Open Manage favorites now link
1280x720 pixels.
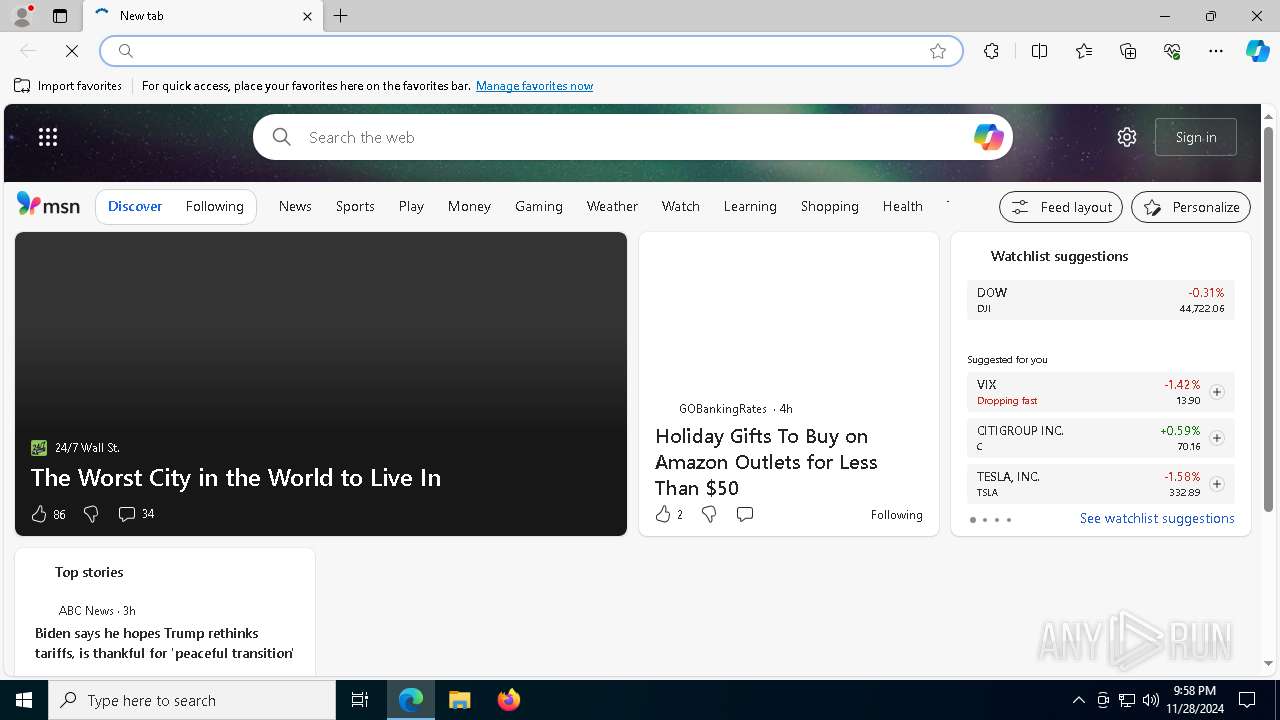534,86
